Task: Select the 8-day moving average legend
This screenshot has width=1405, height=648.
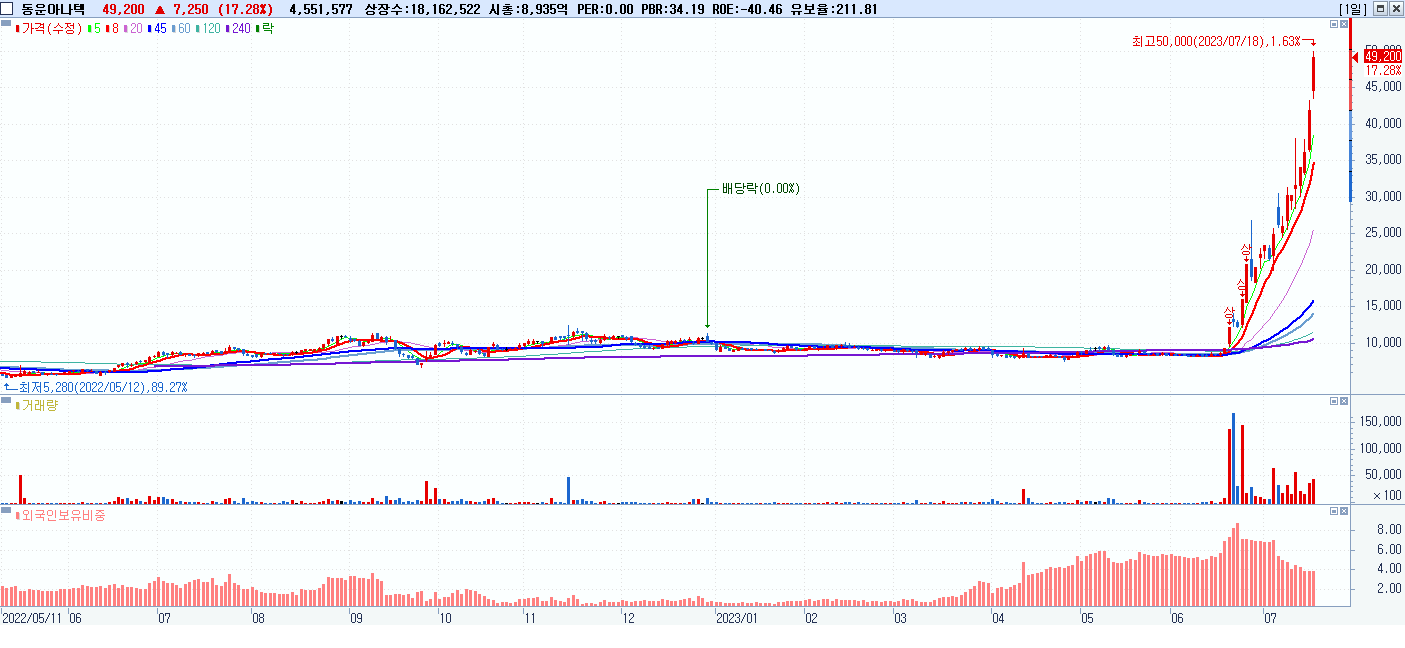Action: coord(114,29)
